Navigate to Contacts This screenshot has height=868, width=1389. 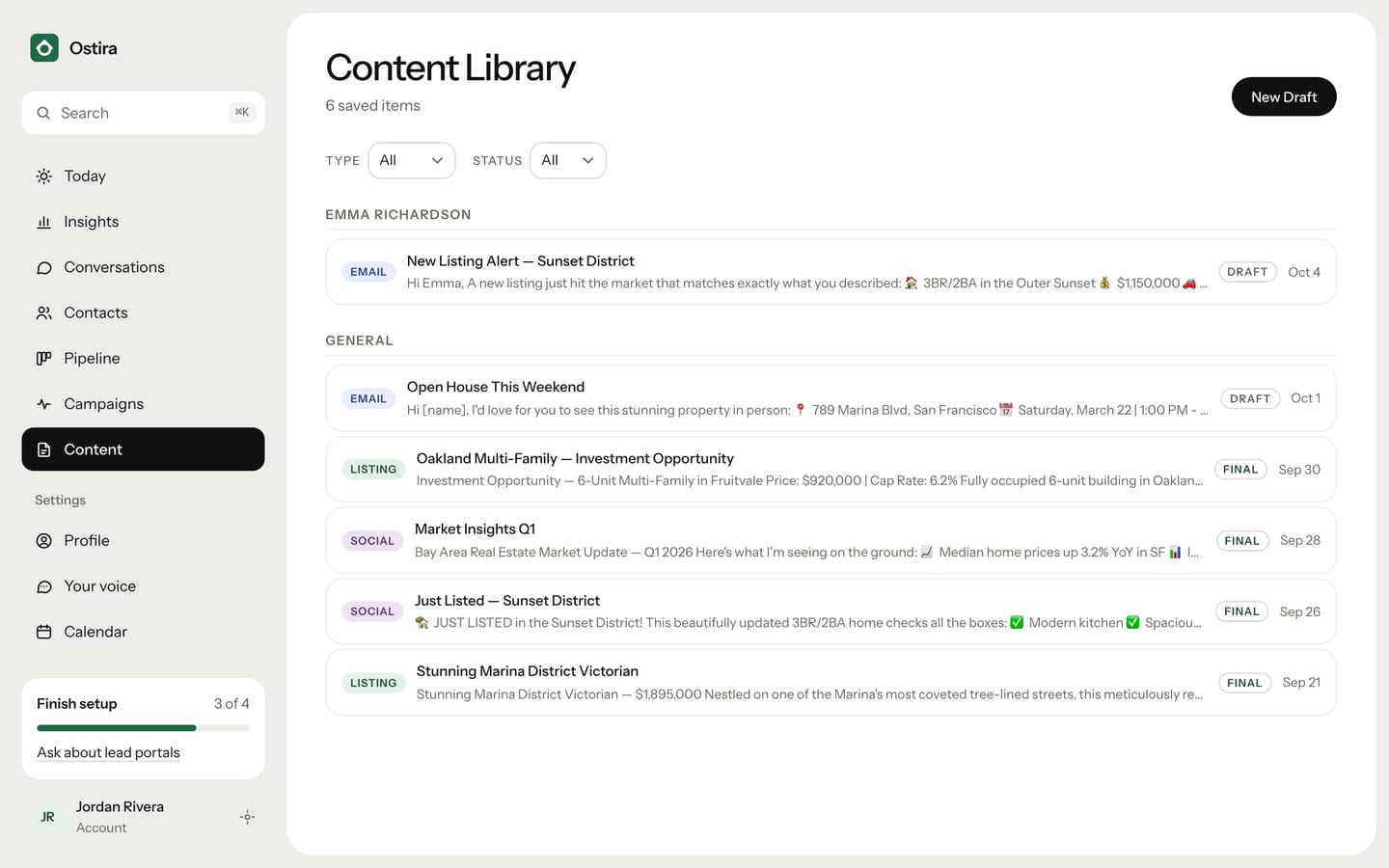[143, 312]
